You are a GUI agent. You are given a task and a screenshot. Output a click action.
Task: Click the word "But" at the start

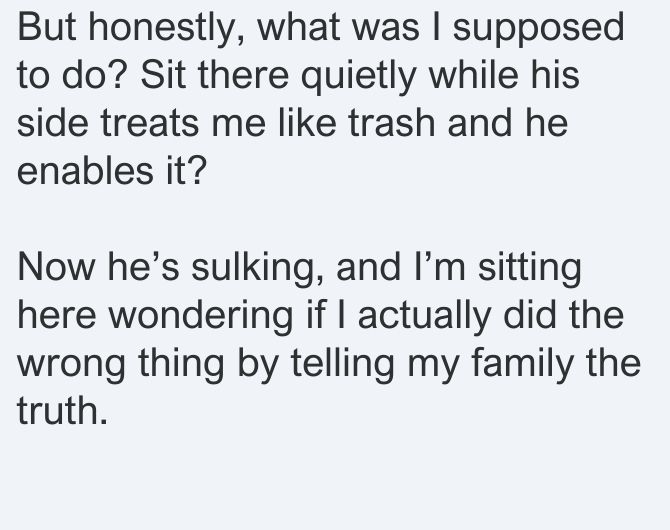click(47, 27)
